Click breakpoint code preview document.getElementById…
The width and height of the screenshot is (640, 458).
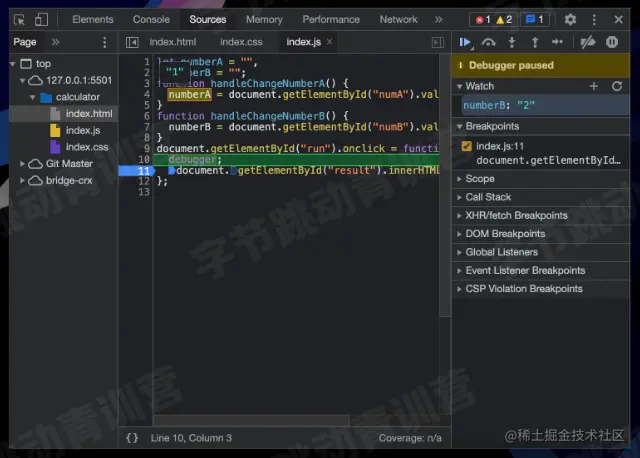(x=548, y=160)
